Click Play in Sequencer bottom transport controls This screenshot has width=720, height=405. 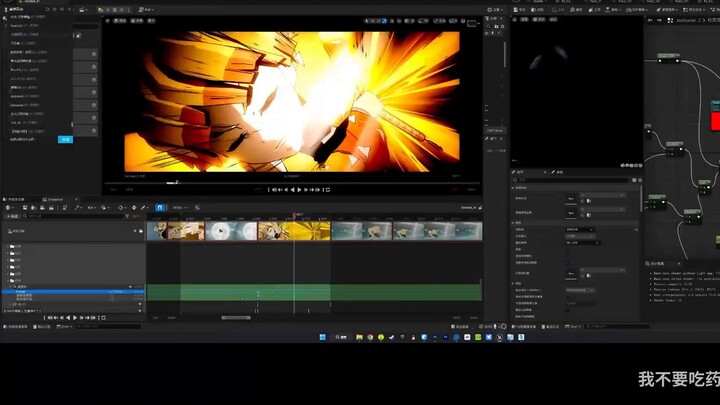(x=75, y=318)
